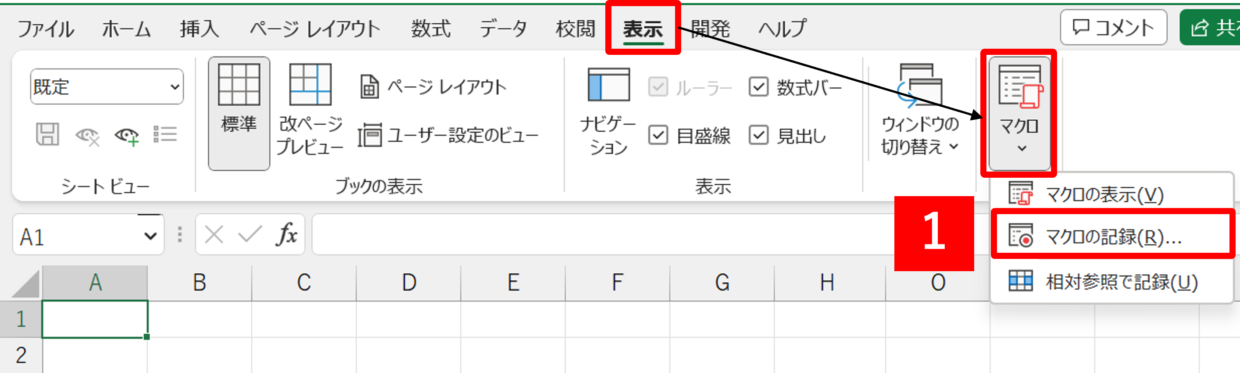Select column B header
Screen dimensions: 1240x373
[199, 283]
